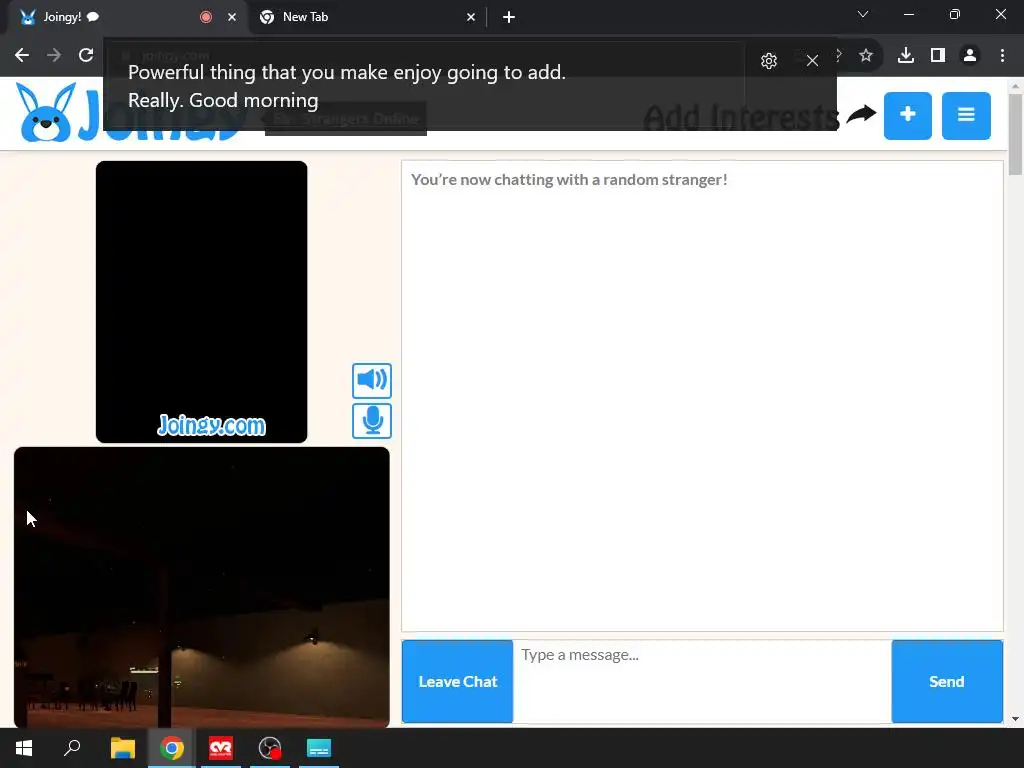1024x768 pixels.
Task: Click Chrome icon in taskbar
Action: [172, 748]
